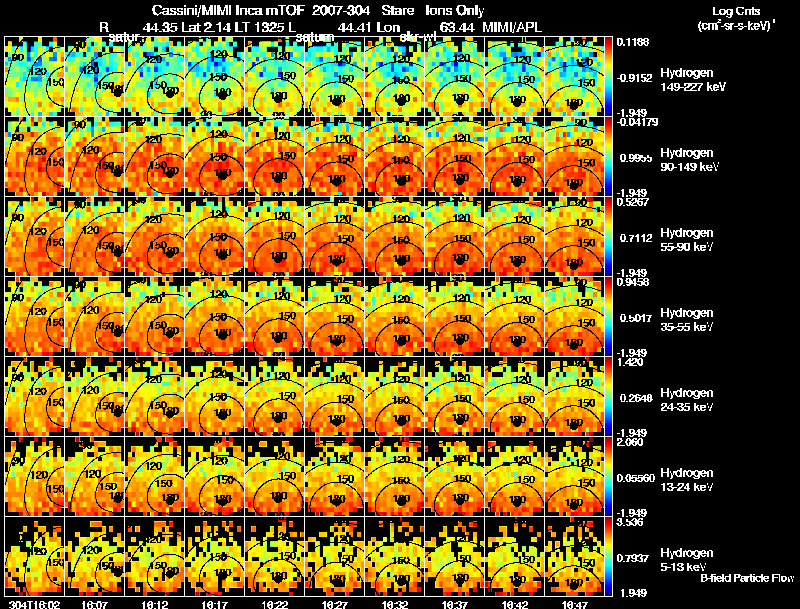
Task: Click the 'Lat 2.14' header value
Action: coord(205,28)
